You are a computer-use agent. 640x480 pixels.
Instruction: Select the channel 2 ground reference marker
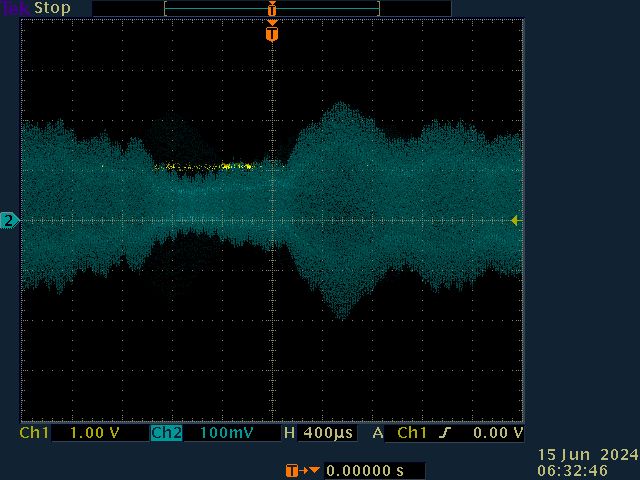(x=10, y=220)
